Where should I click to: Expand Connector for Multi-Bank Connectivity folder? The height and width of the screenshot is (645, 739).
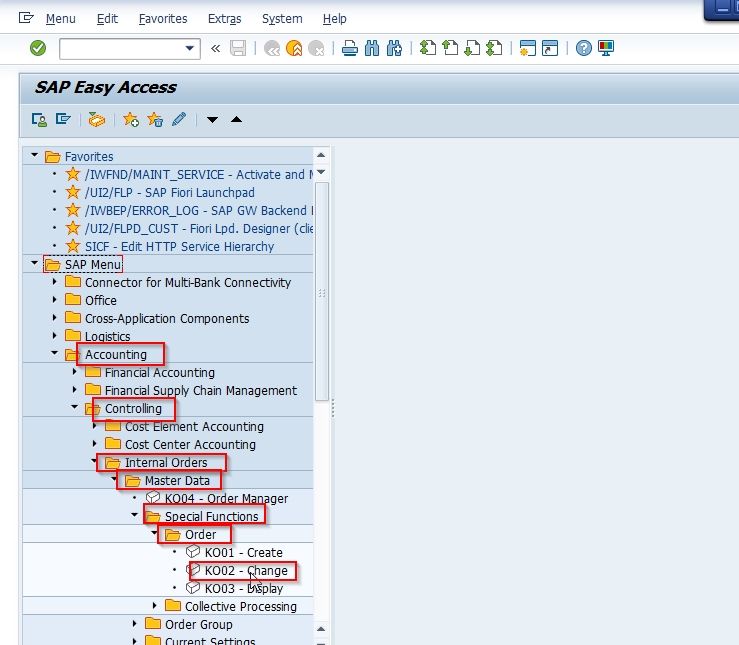point(54,282)
